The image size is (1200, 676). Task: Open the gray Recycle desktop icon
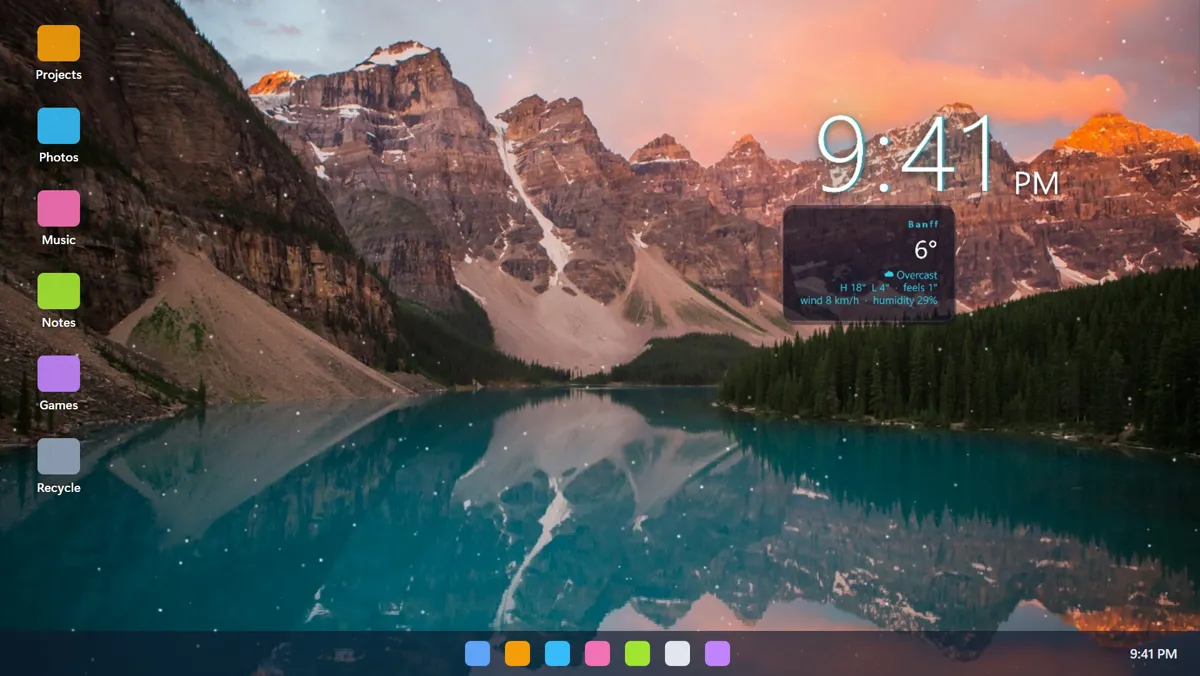(x=58, y=457)
